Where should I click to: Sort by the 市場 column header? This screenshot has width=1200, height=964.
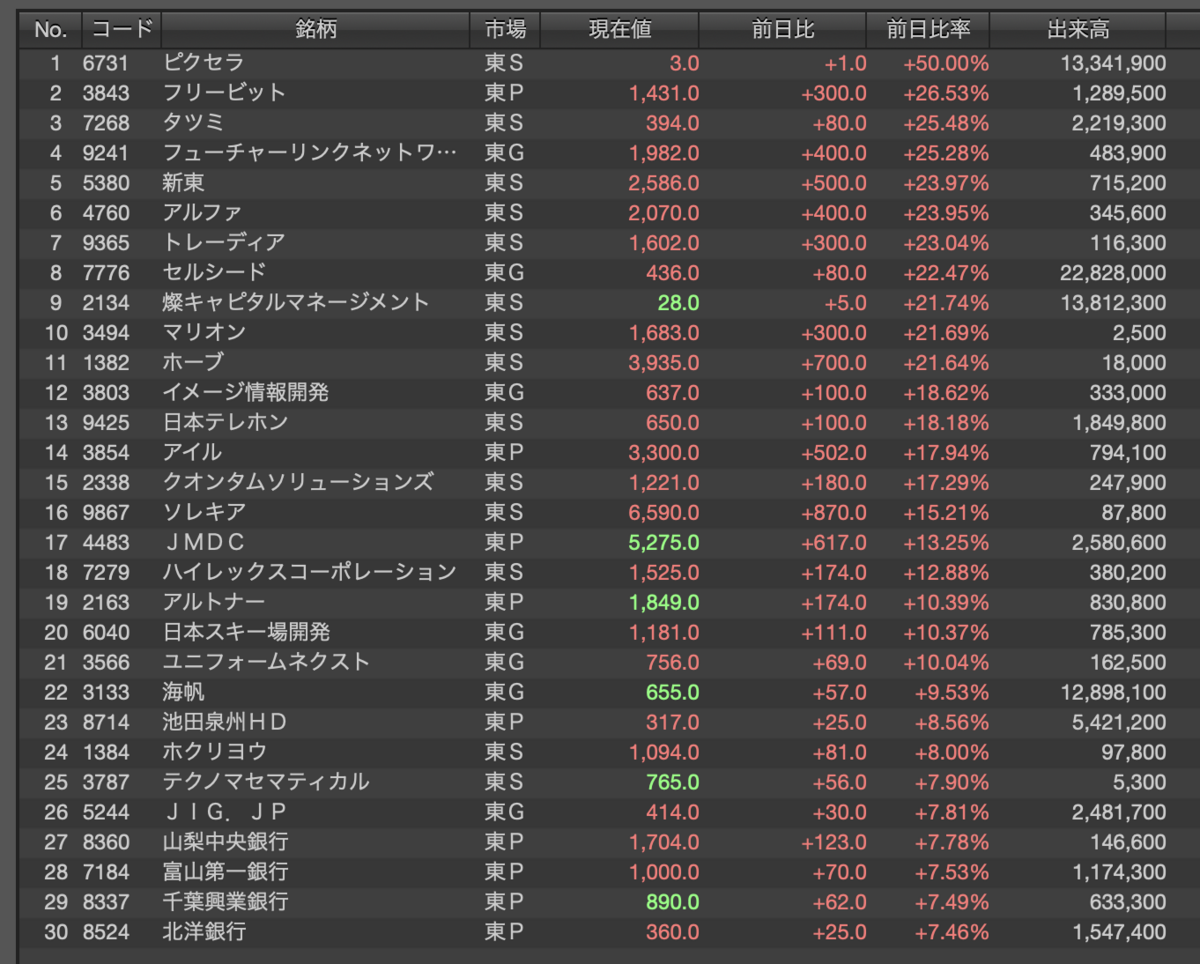(505, 30)
